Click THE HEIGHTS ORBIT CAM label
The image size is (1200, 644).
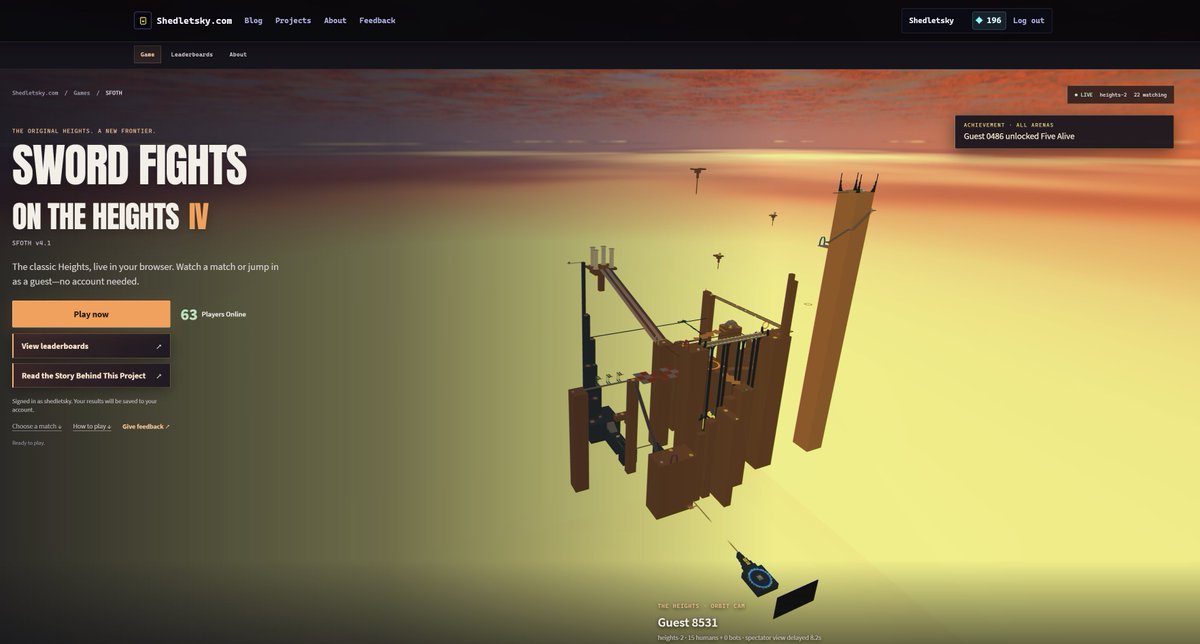[x=701, y=606]
